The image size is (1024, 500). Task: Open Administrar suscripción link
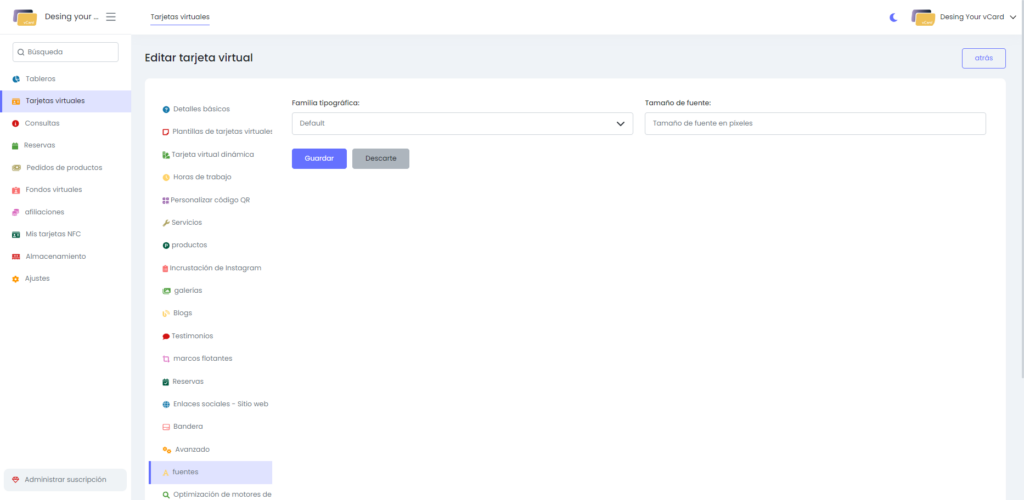pos(65,480)
